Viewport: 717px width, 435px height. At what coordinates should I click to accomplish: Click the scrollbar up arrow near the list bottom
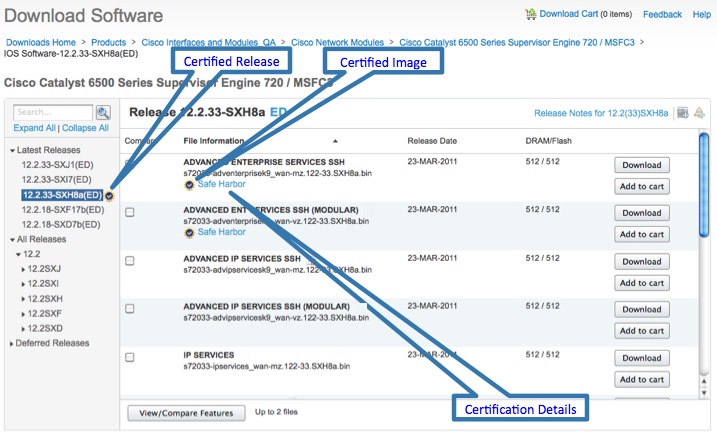click(704, 381)
